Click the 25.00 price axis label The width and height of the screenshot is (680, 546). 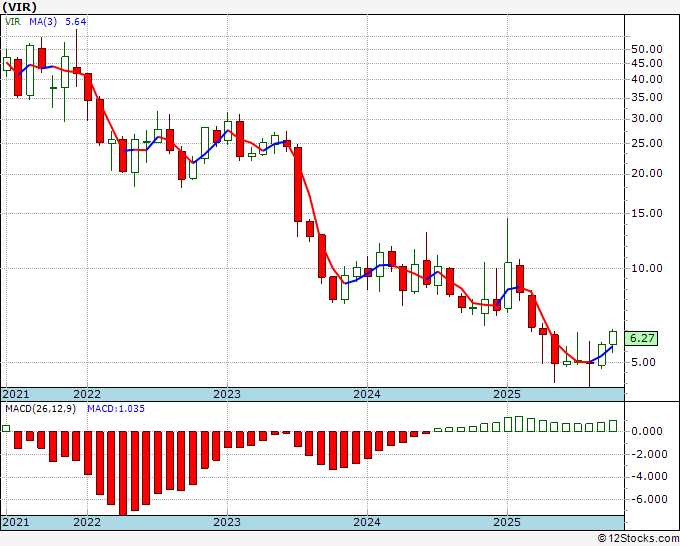point(647,144)
